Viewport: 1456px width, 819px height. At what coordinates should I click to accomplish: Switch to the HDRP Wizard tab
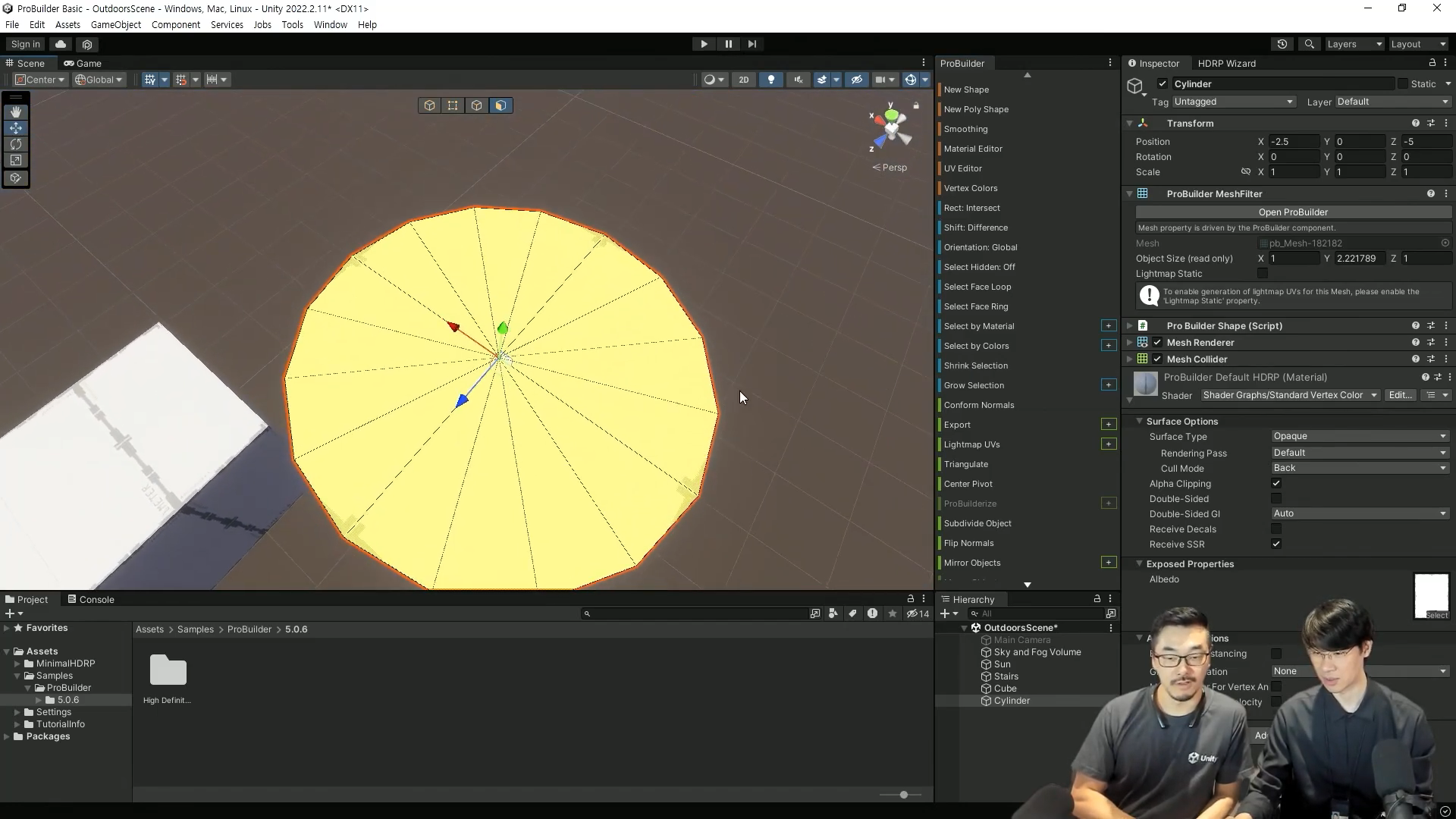[x=1226, y=64]
